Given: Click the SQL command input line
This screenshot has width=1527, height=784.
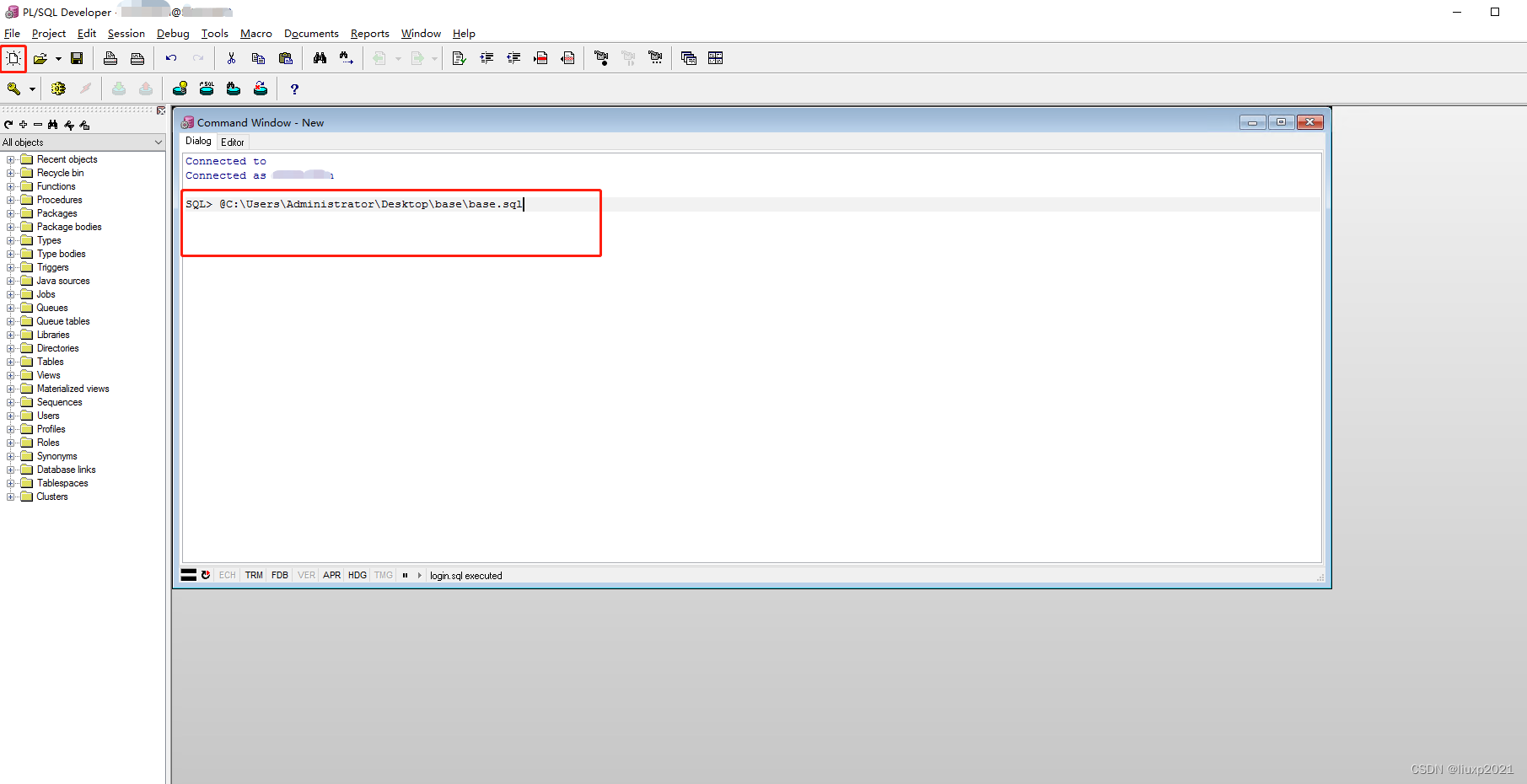Looking at the screenshot, I should coord(751,205).
